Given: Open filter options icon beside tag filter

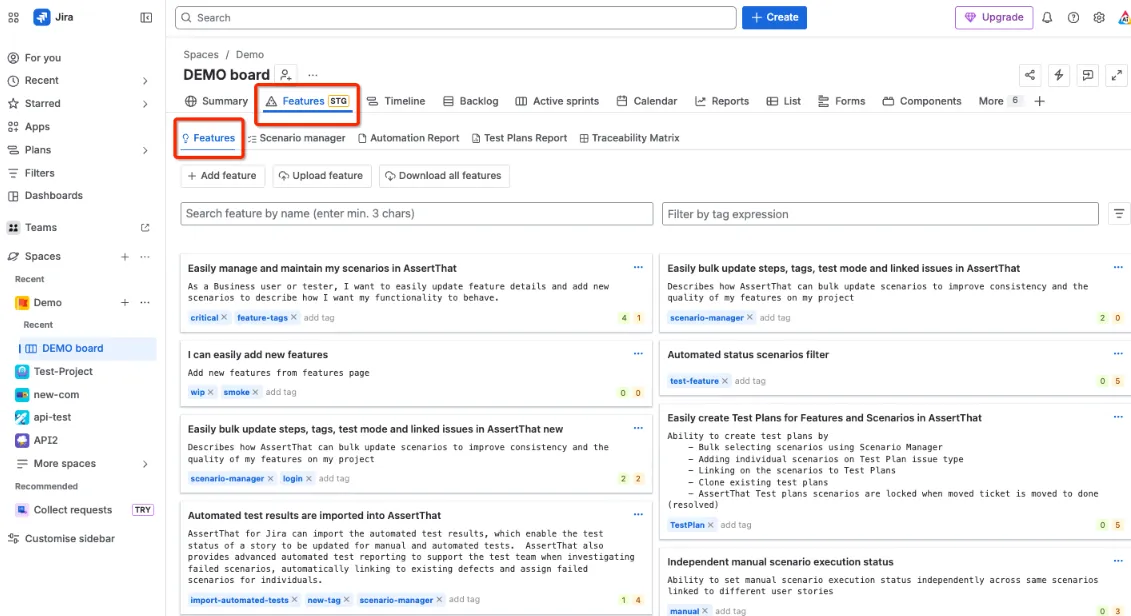Looking at the screenshot, I should point(1119,214).
